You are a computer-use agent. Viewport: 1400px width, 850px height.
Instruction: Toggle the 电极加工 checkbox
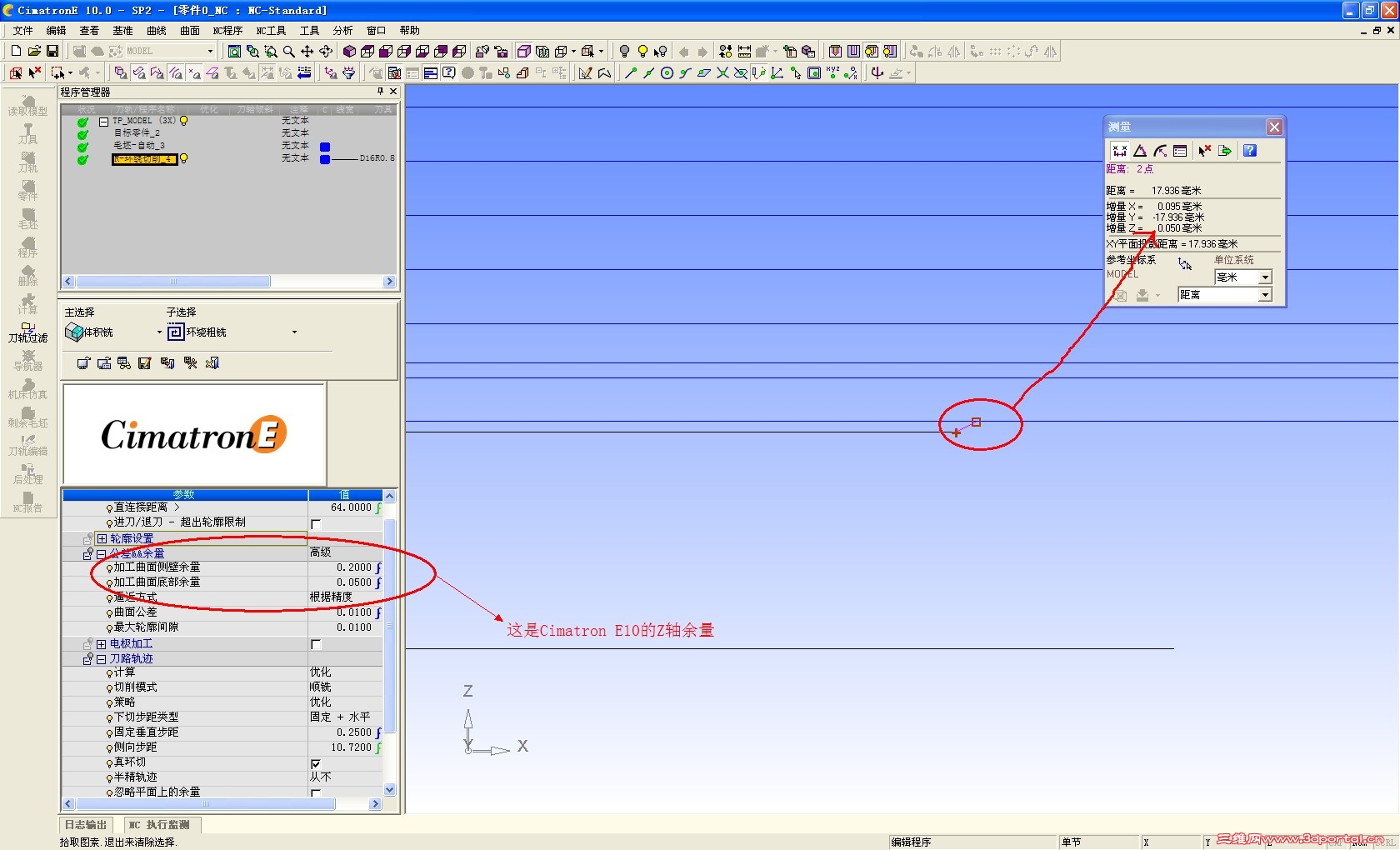click(316, 644)
